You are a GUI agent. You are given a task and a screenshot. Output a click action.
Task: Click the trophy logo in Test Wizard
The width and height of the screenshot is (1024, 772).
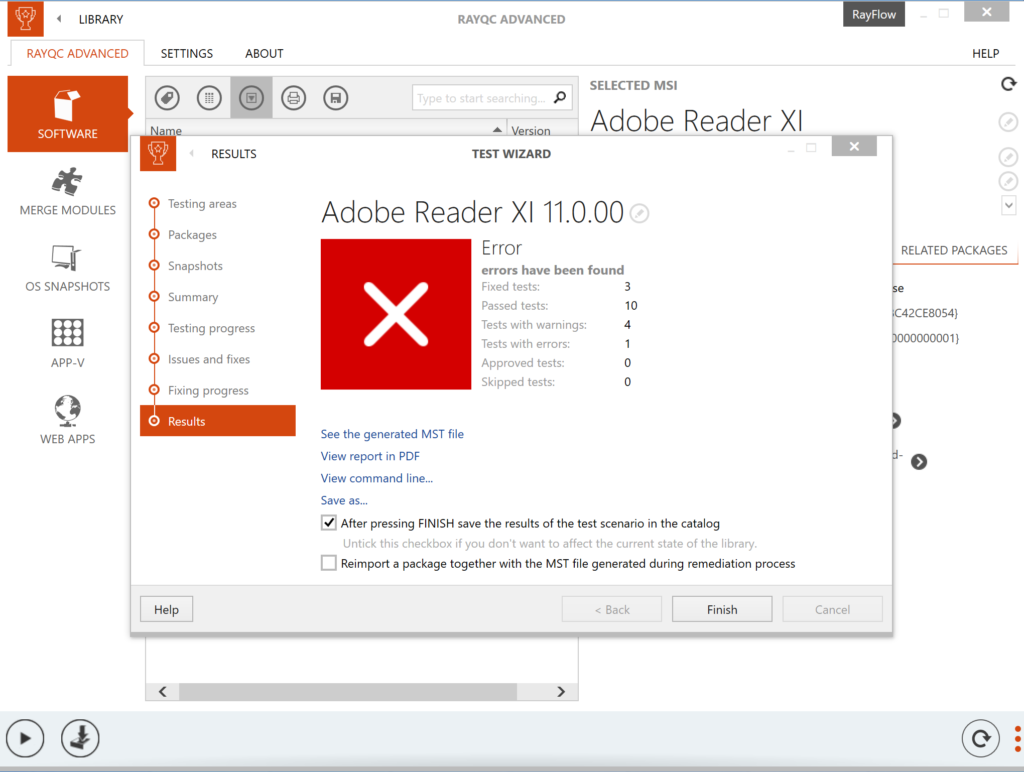(158, 153)
